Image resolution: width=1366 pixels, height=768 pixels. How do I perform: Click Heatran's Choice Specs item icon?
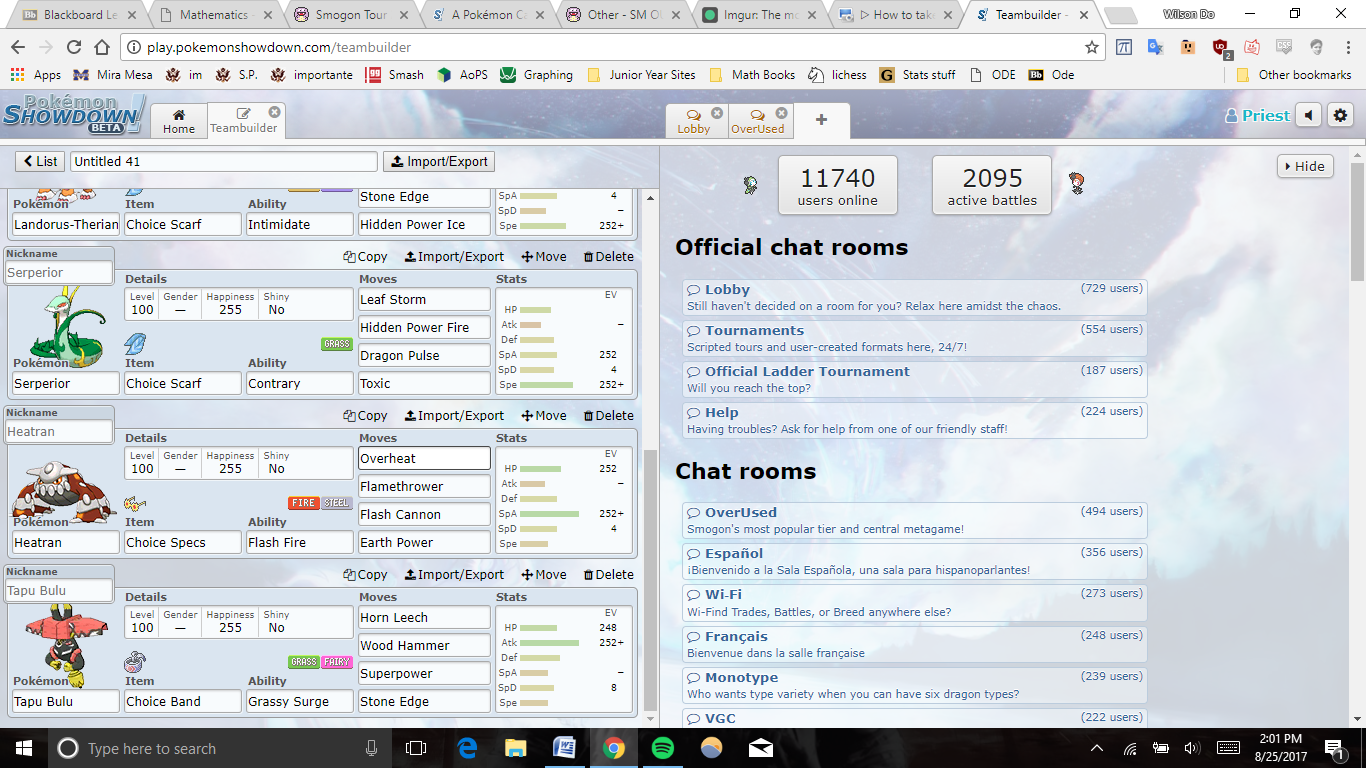click(135, 503)
